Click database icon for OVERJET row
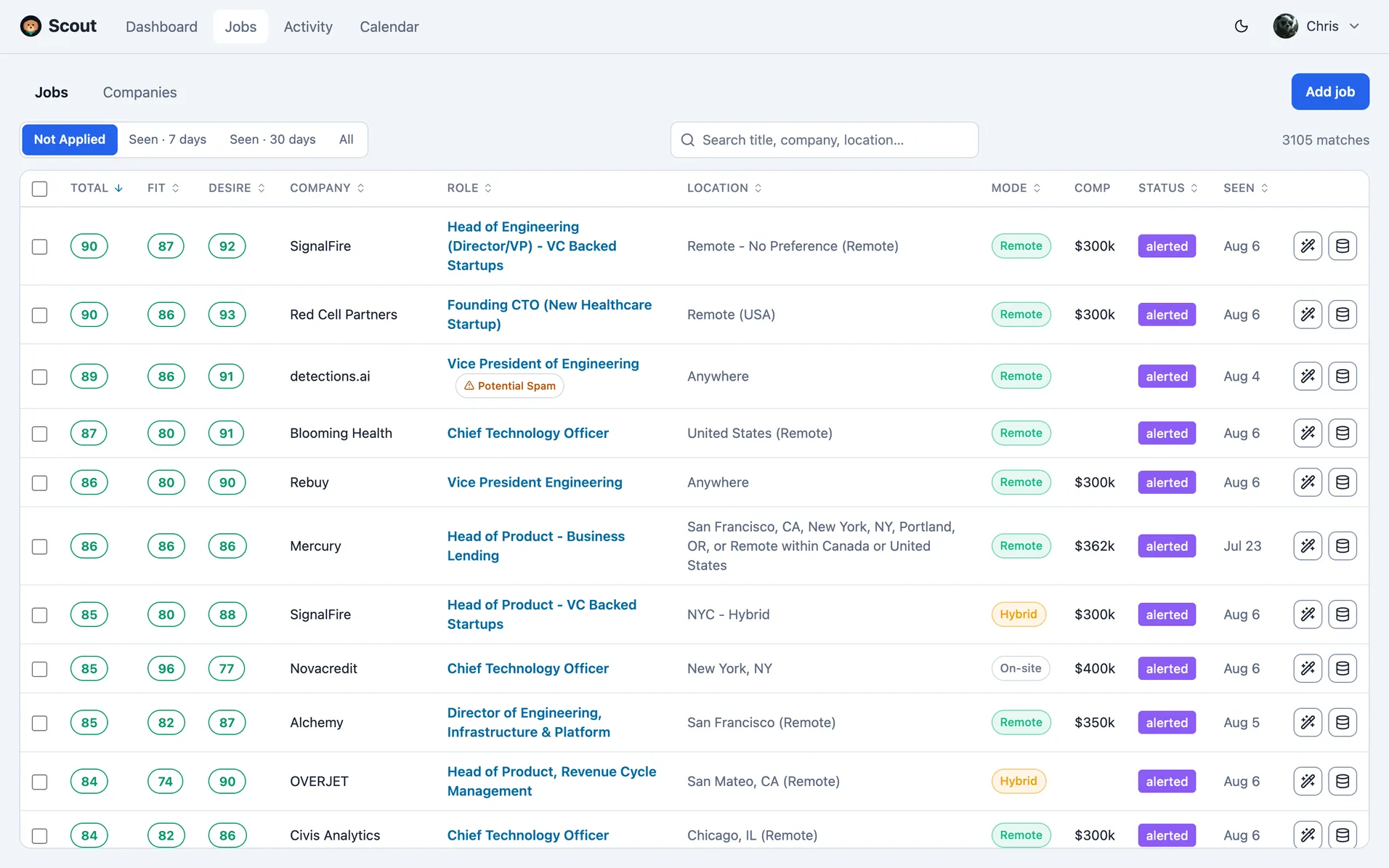 click(1343, 782)
